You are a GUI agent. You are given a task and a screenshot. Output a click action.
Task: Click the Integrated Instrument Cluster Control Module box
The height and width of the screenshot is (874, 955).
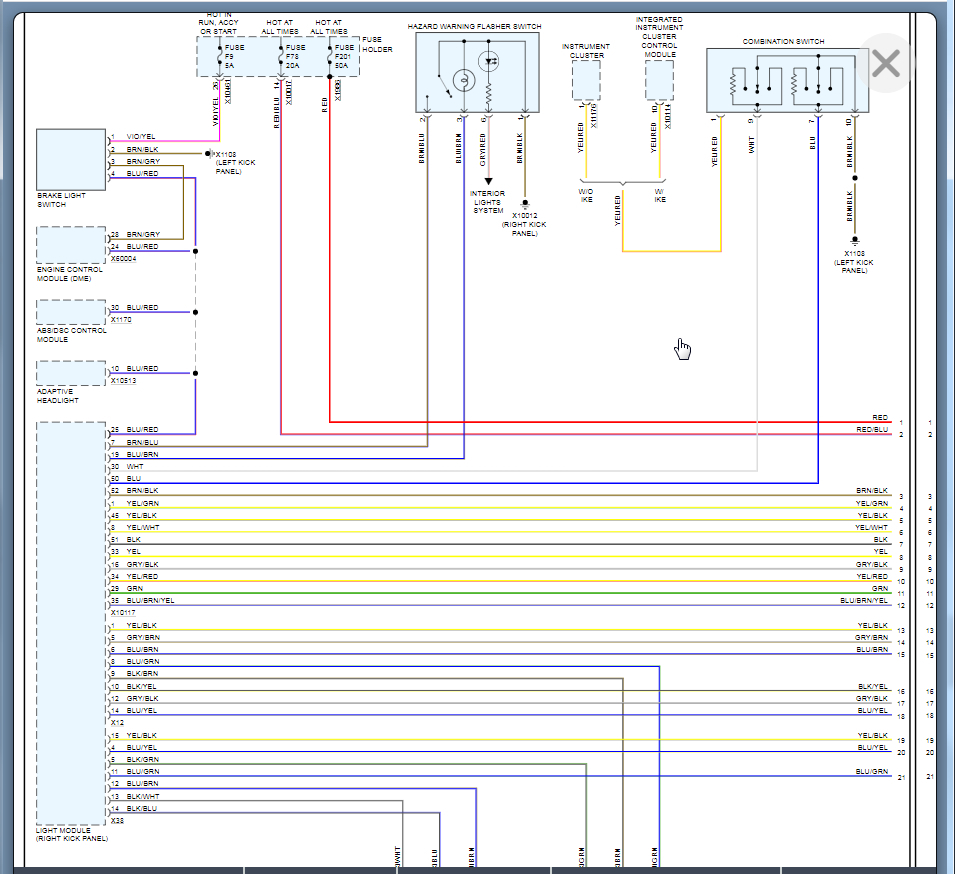pos(659,80)
